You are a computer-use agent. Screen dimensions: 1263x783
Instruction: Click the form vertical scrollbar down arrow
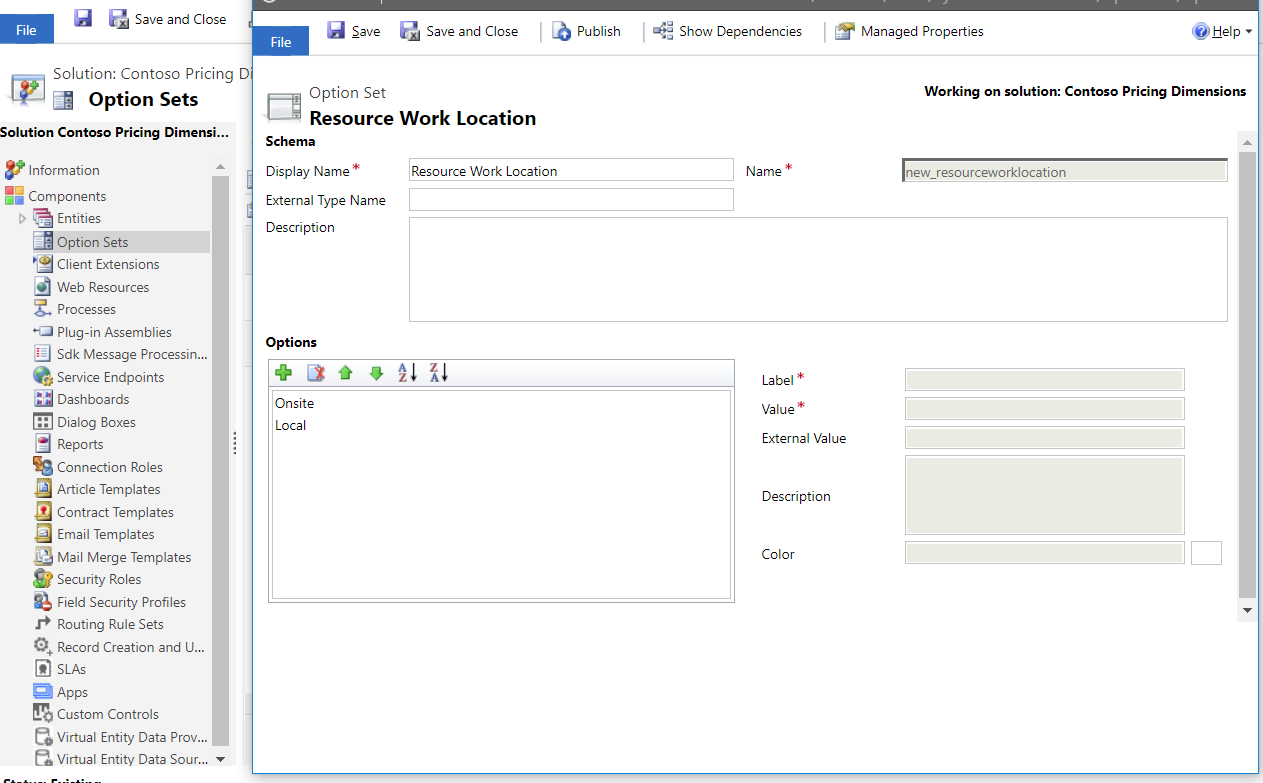(1247, 610)
